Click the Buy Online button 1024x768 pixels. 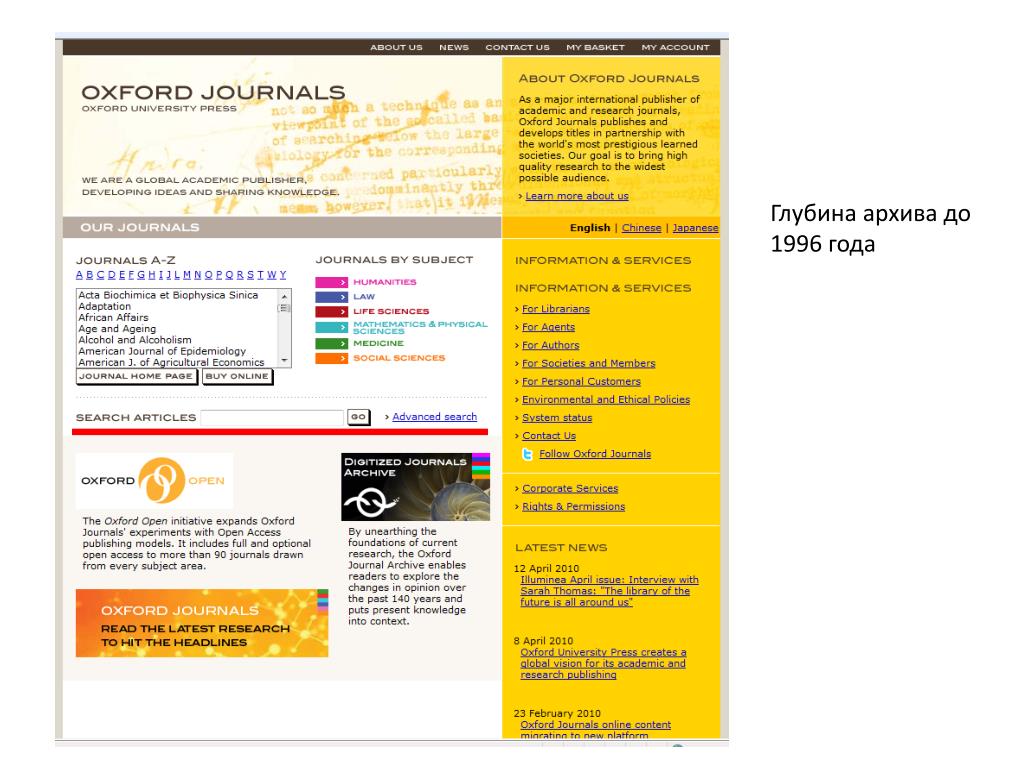pos(237,376)
